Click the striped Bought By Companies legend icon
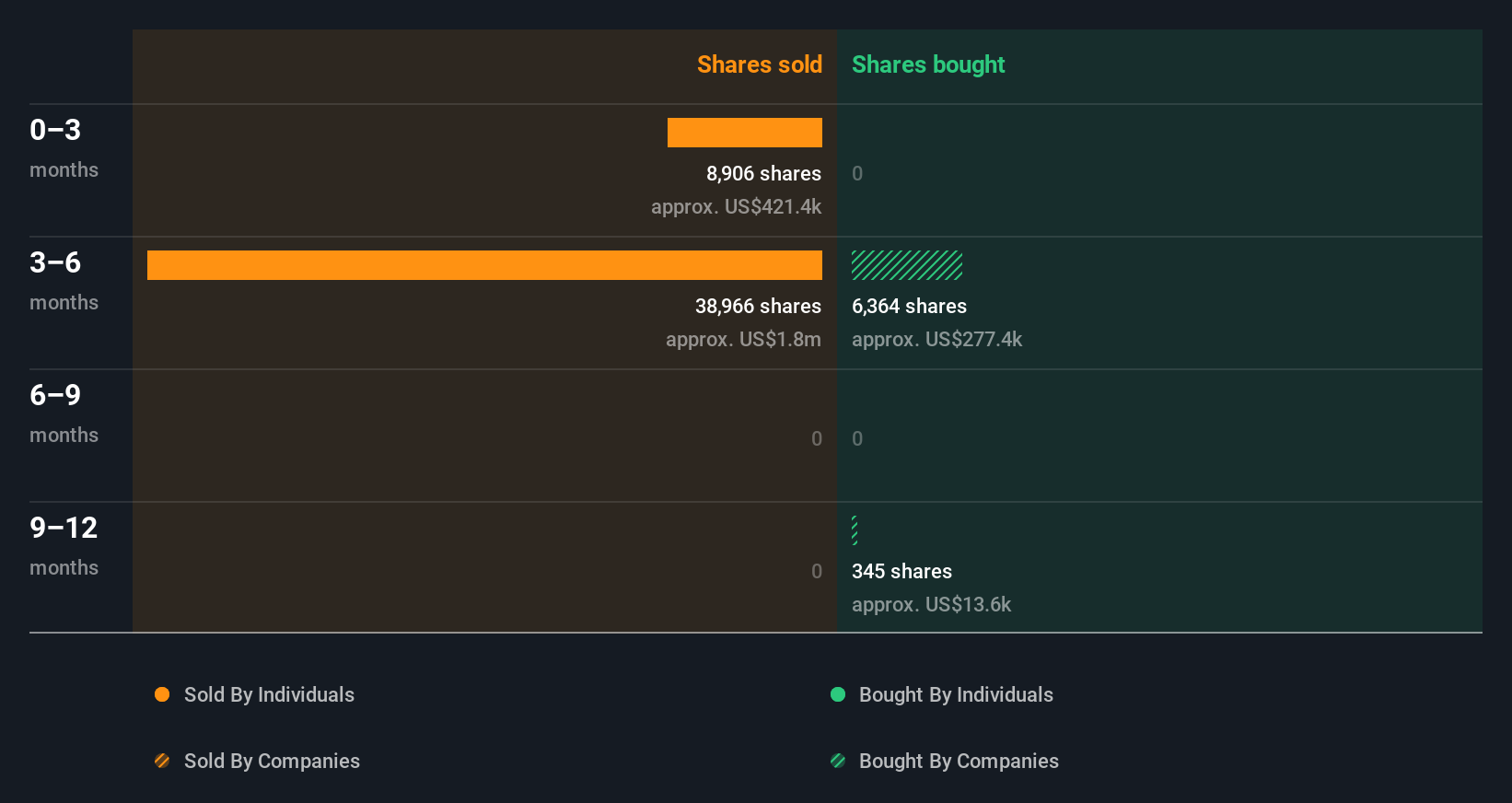Viewport: 1512px width, 803px height. [x=838, y=761]
